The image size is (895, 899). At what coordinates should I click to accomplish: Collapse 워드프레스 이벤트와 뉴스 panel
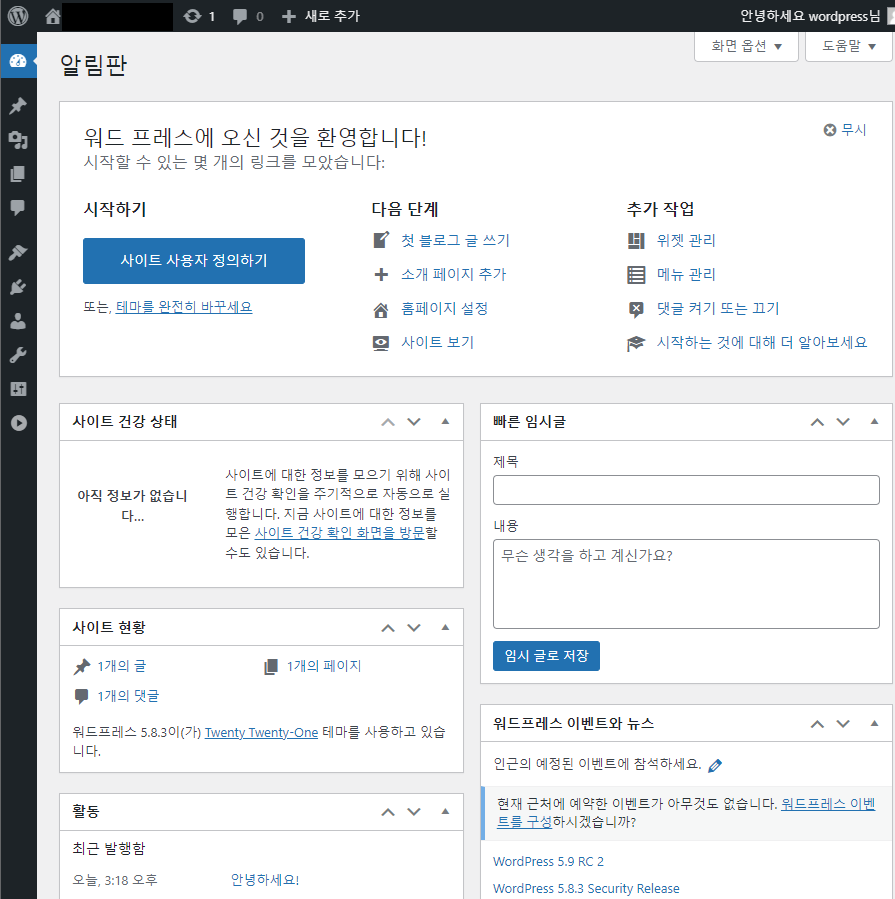(x=874, y=724)
